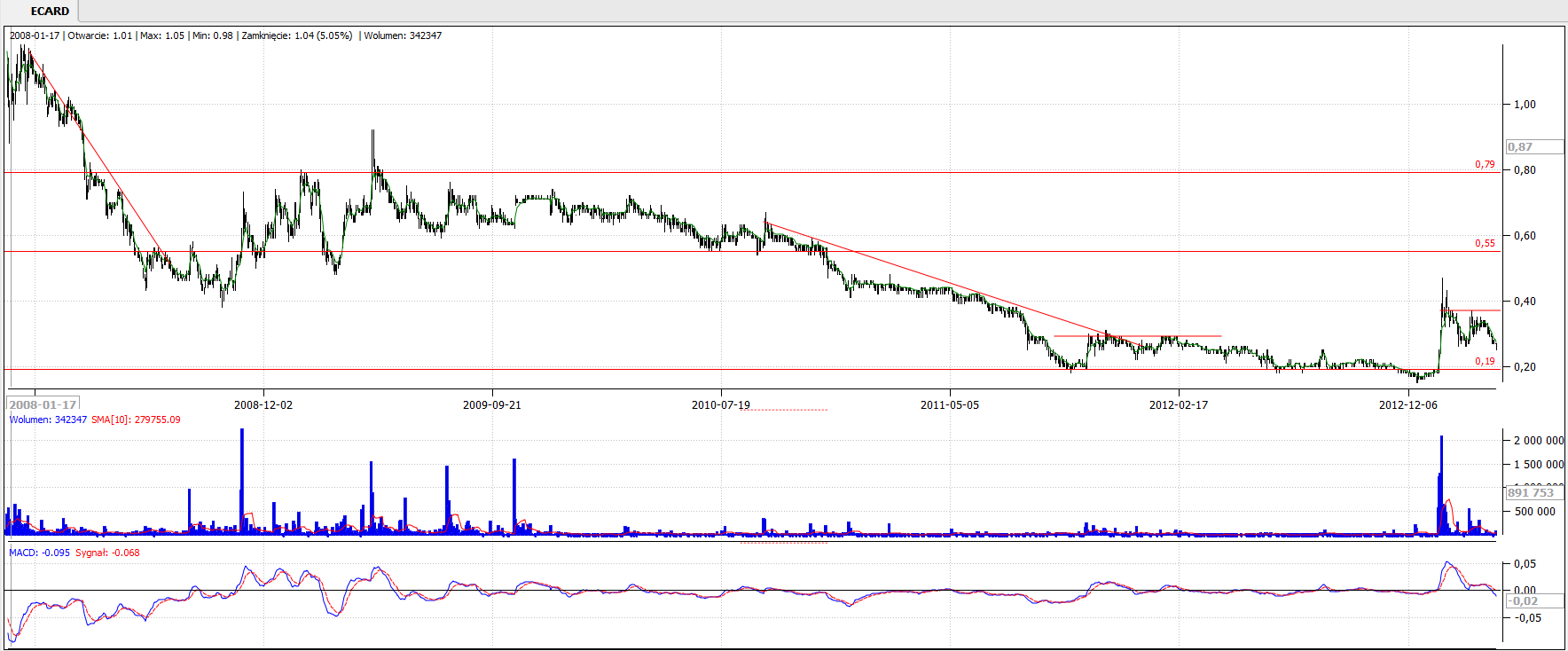Click the SMA[10]: 279755.09 label

point(136,420)
